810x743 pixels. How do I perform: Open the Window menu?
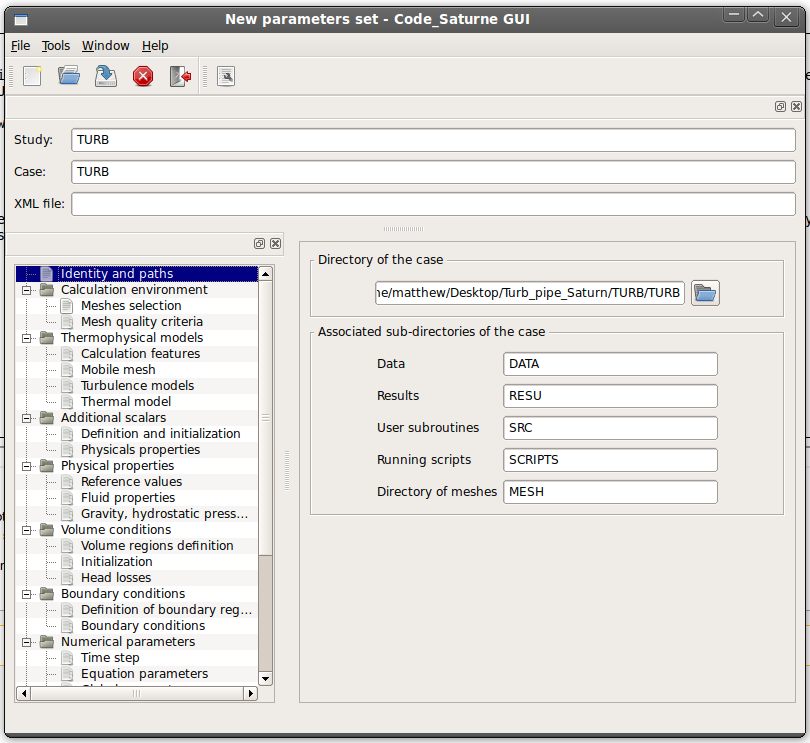[106, 46]
